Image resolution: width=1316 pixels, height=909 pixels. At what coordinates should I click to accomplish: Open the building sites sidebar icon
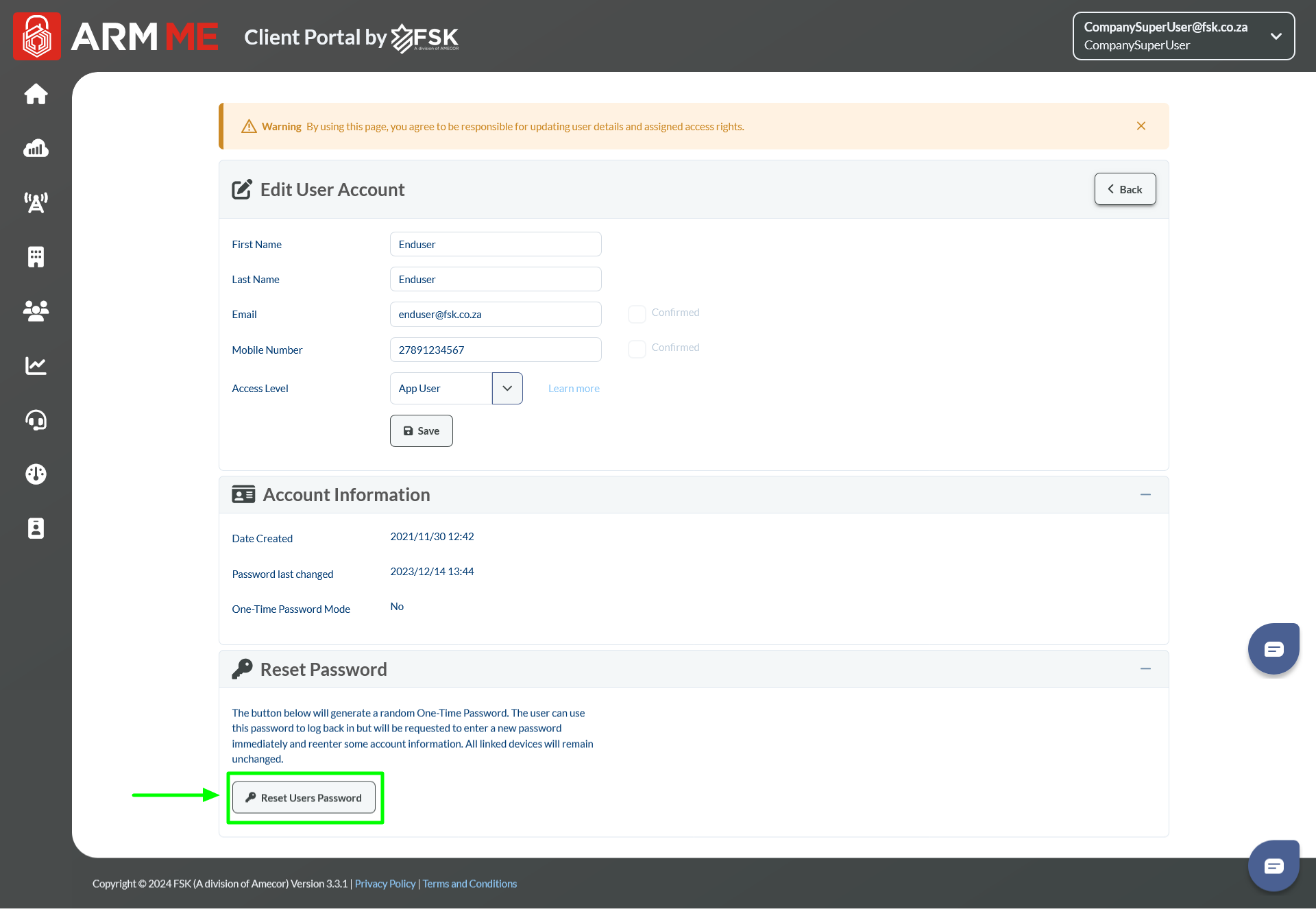(x=36, y=257)
